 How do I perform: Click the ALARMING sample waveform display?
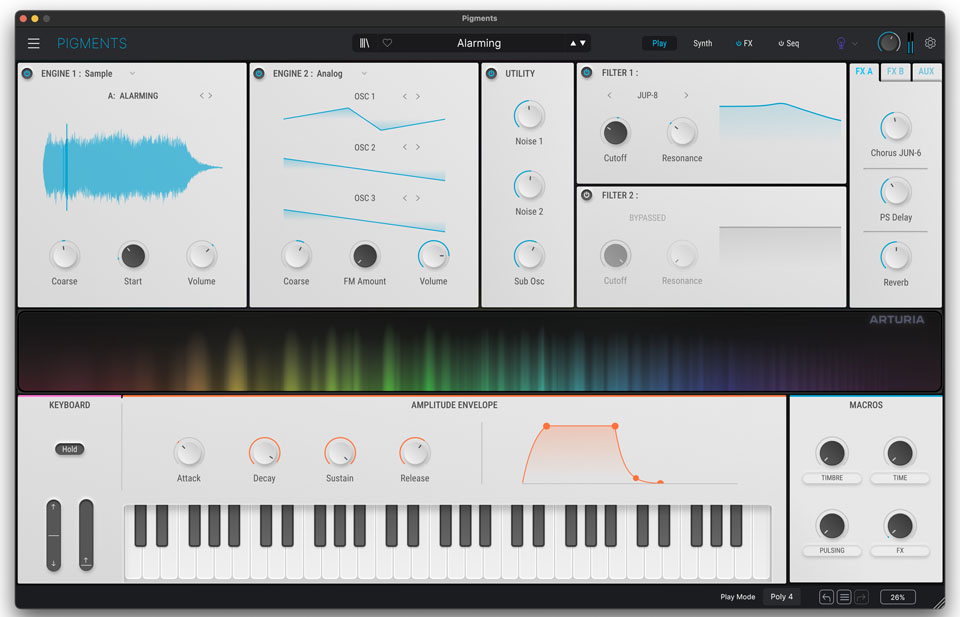132,166
